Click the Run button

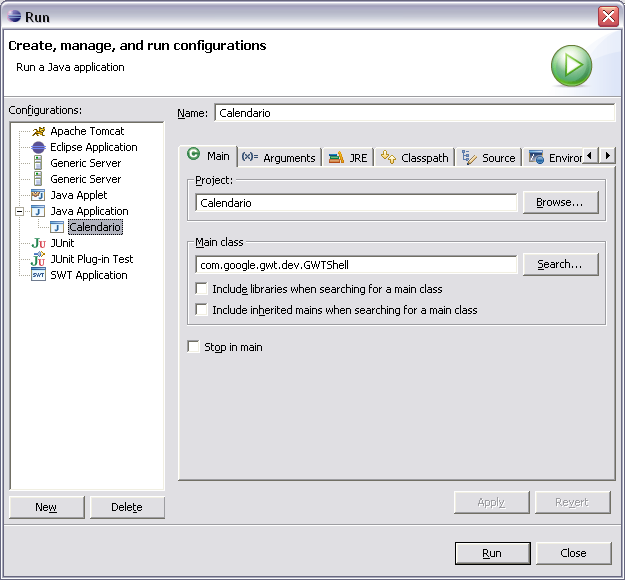[491, 553]
